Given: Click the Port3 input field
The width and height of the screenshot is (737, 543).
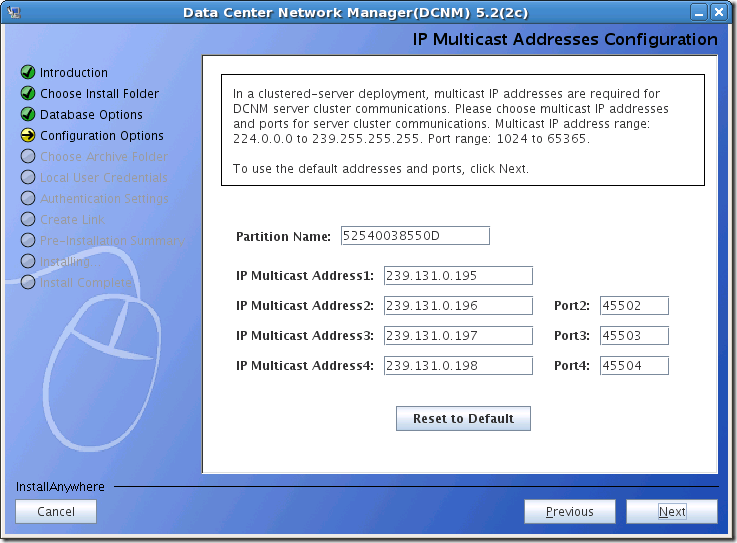Looking at the screenshot, I should (x=634, y=336).
